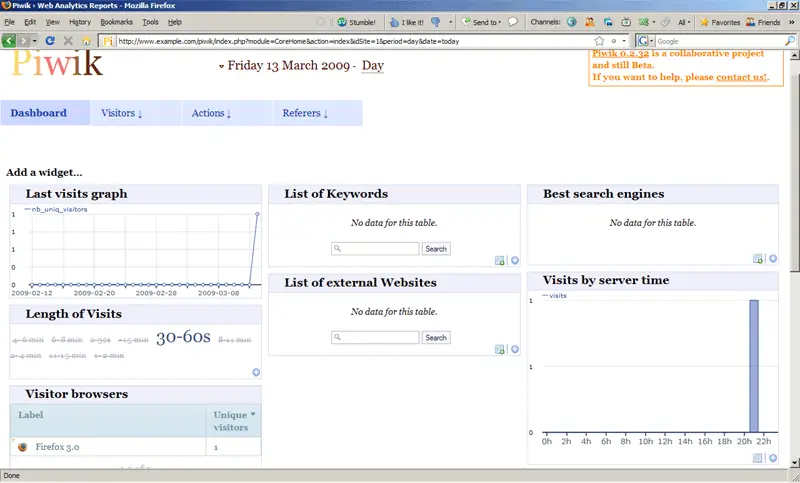Viewport: 800px width, 483px height.
Task: Click the Piwik site favicon in address bar
Action: pos(108,41)
